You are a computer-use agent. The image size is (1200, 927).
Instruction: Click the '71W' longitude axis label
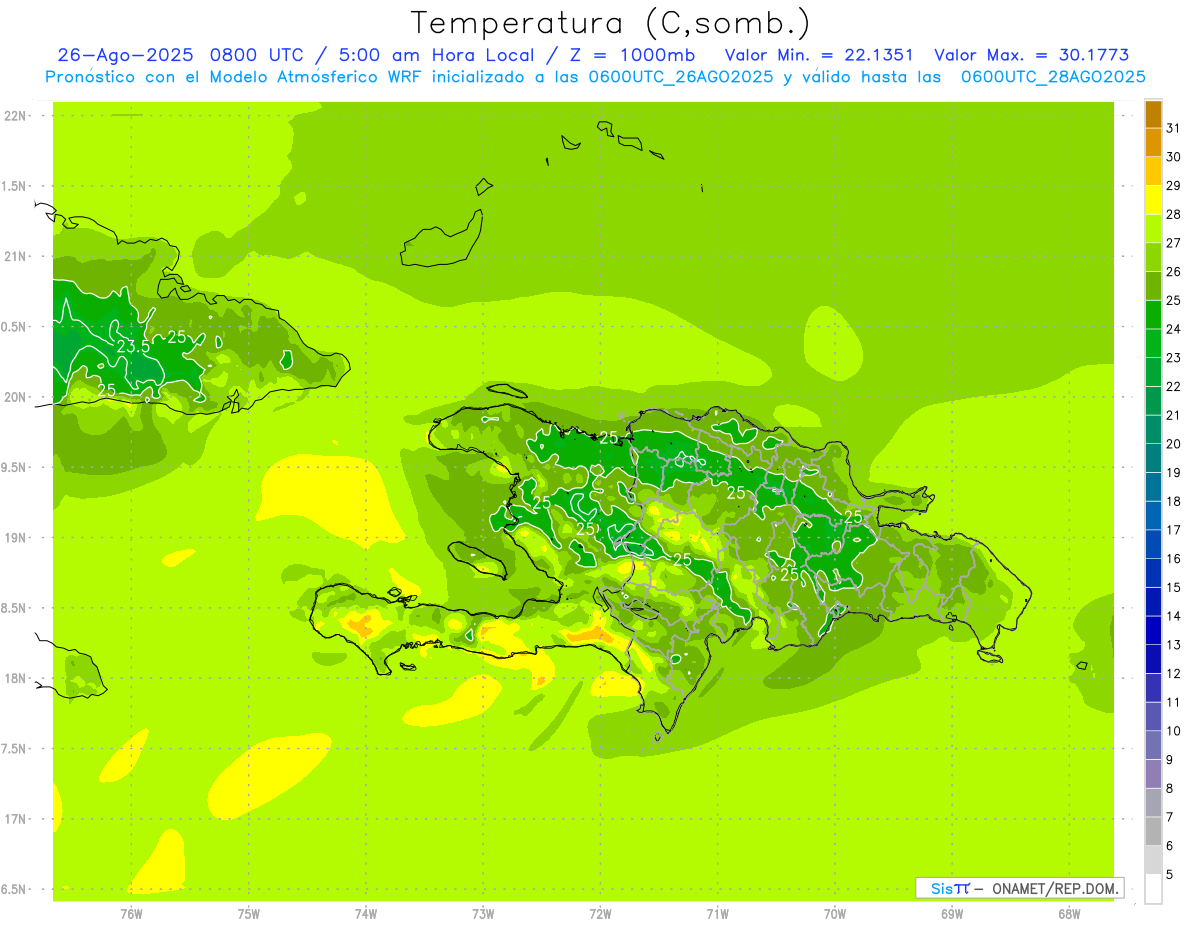coord(717,914)
